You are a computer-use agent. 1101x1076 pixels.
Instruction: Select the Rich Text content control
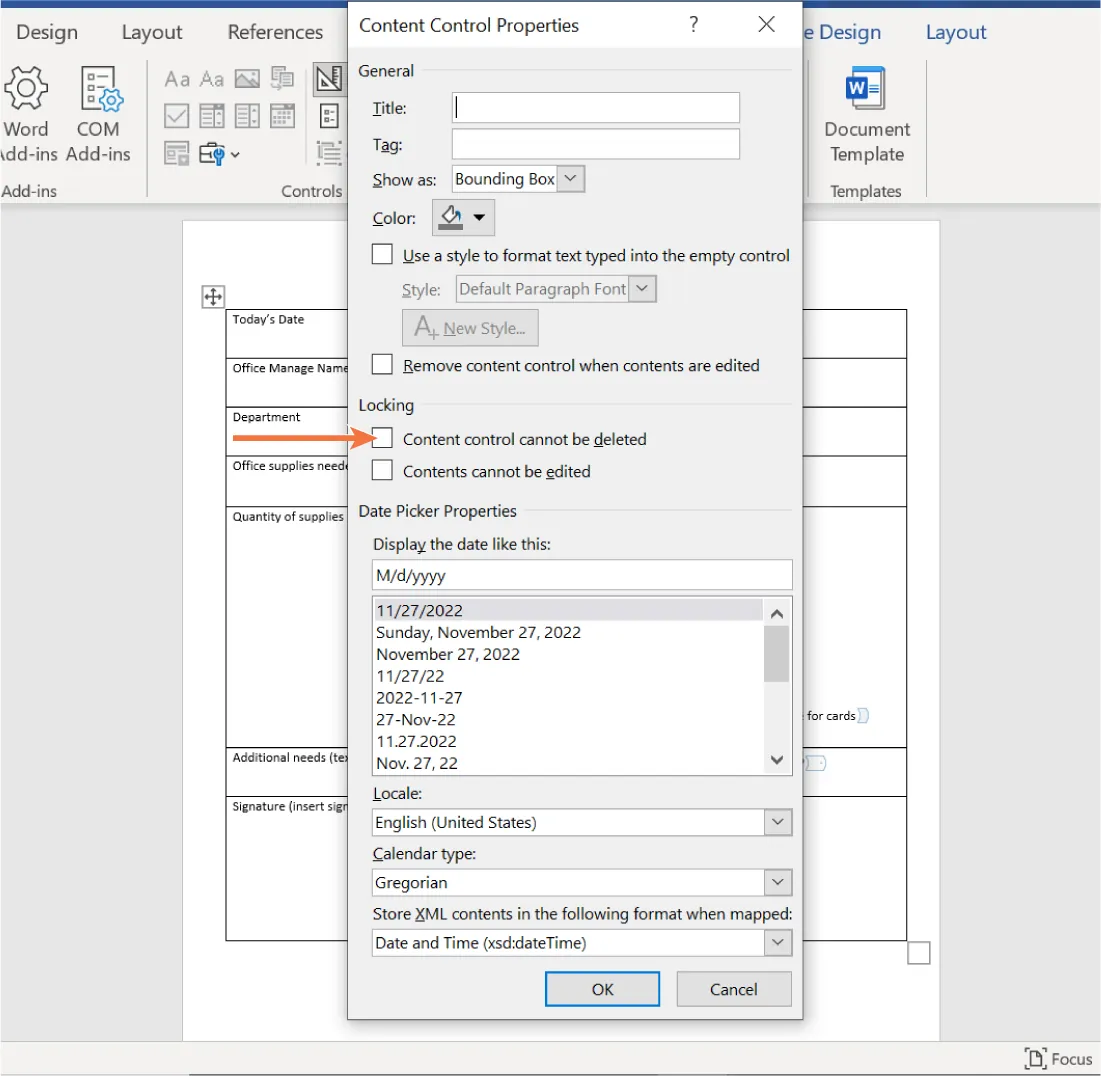[x=178, y=78]
